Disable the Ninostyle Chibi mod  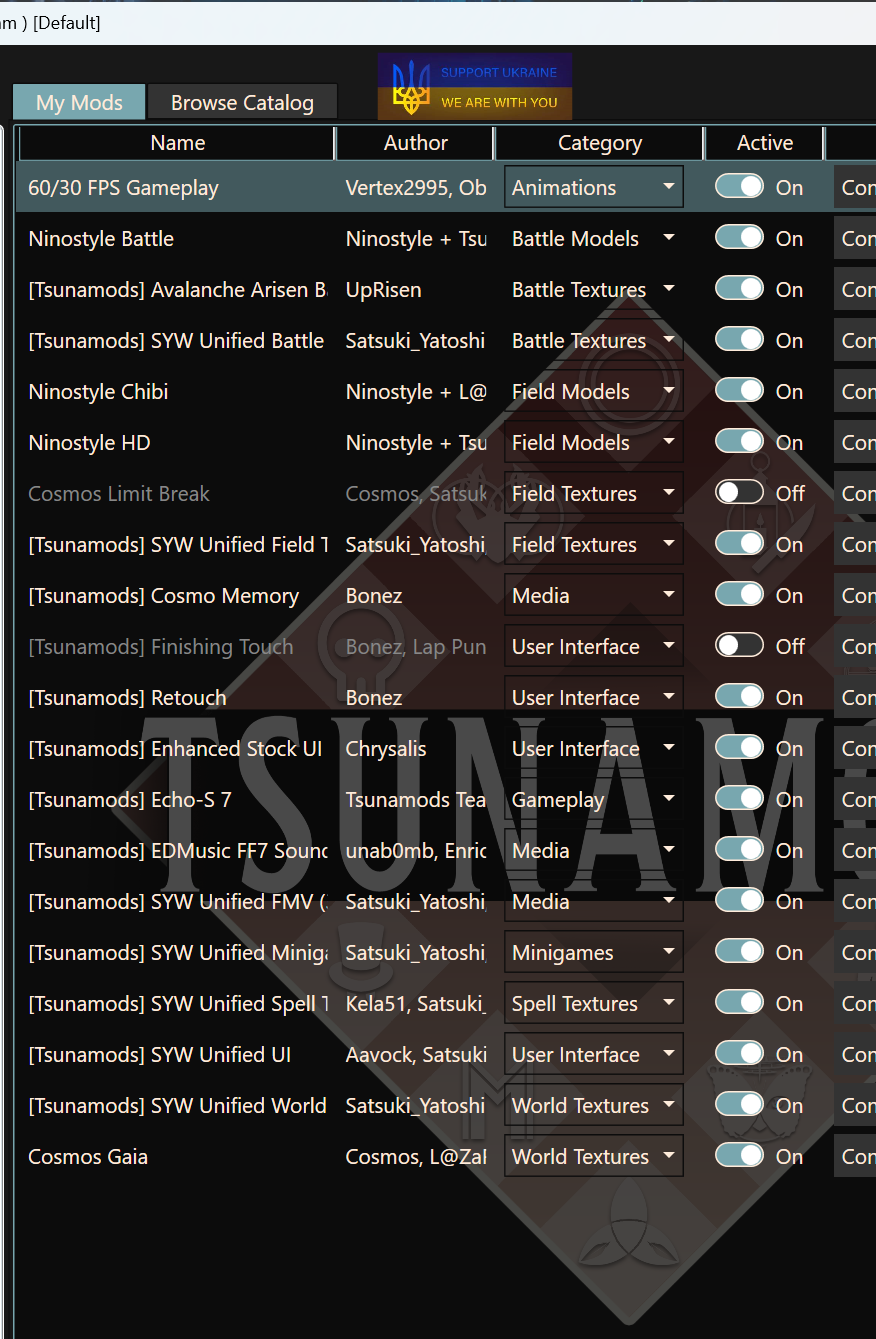pyautogui.click(x=740, y=391)
